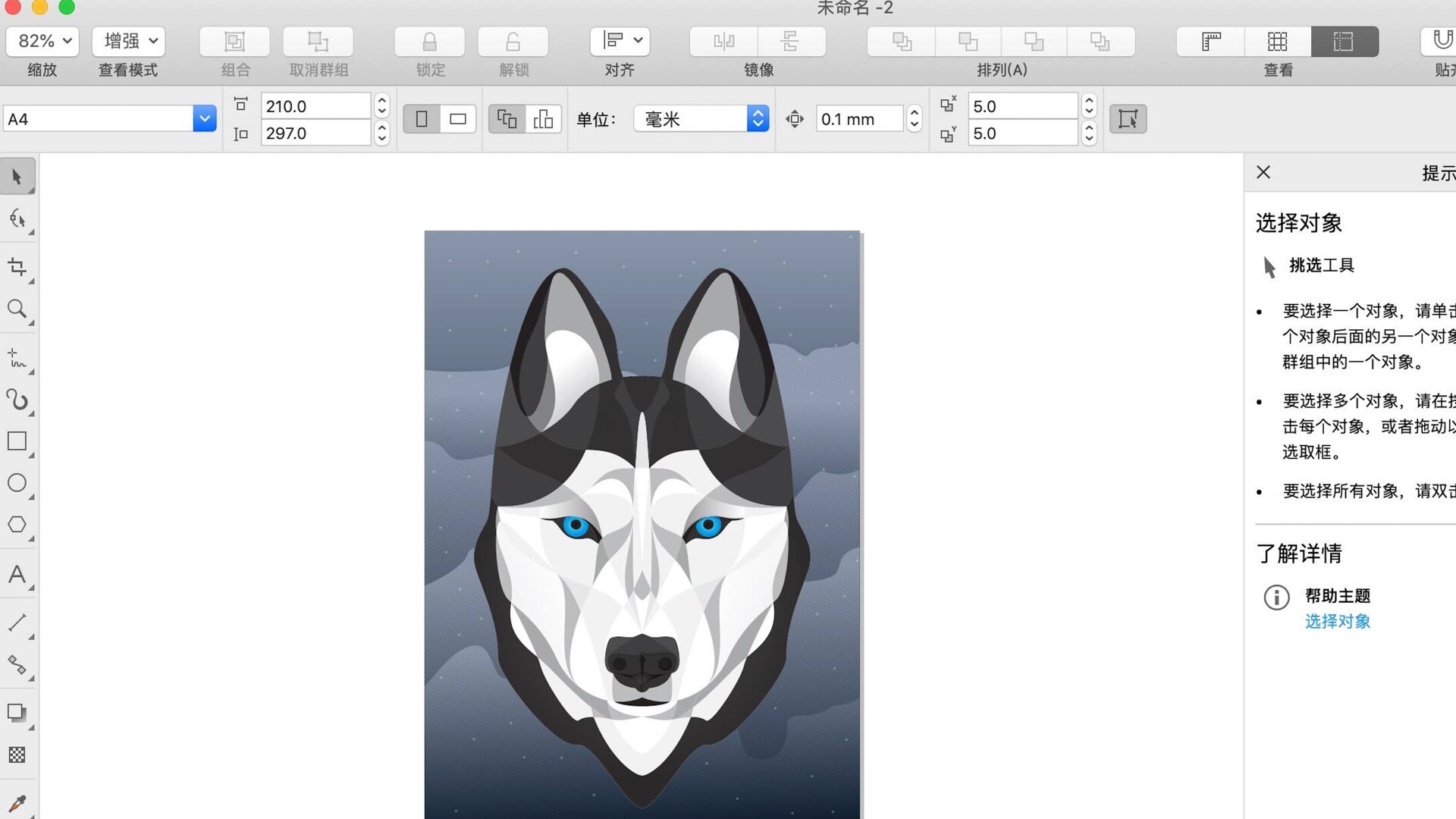The height and width of the screenshot is (819, 1456).
Task: Mirror objects vertically
Action: [791, 41]
